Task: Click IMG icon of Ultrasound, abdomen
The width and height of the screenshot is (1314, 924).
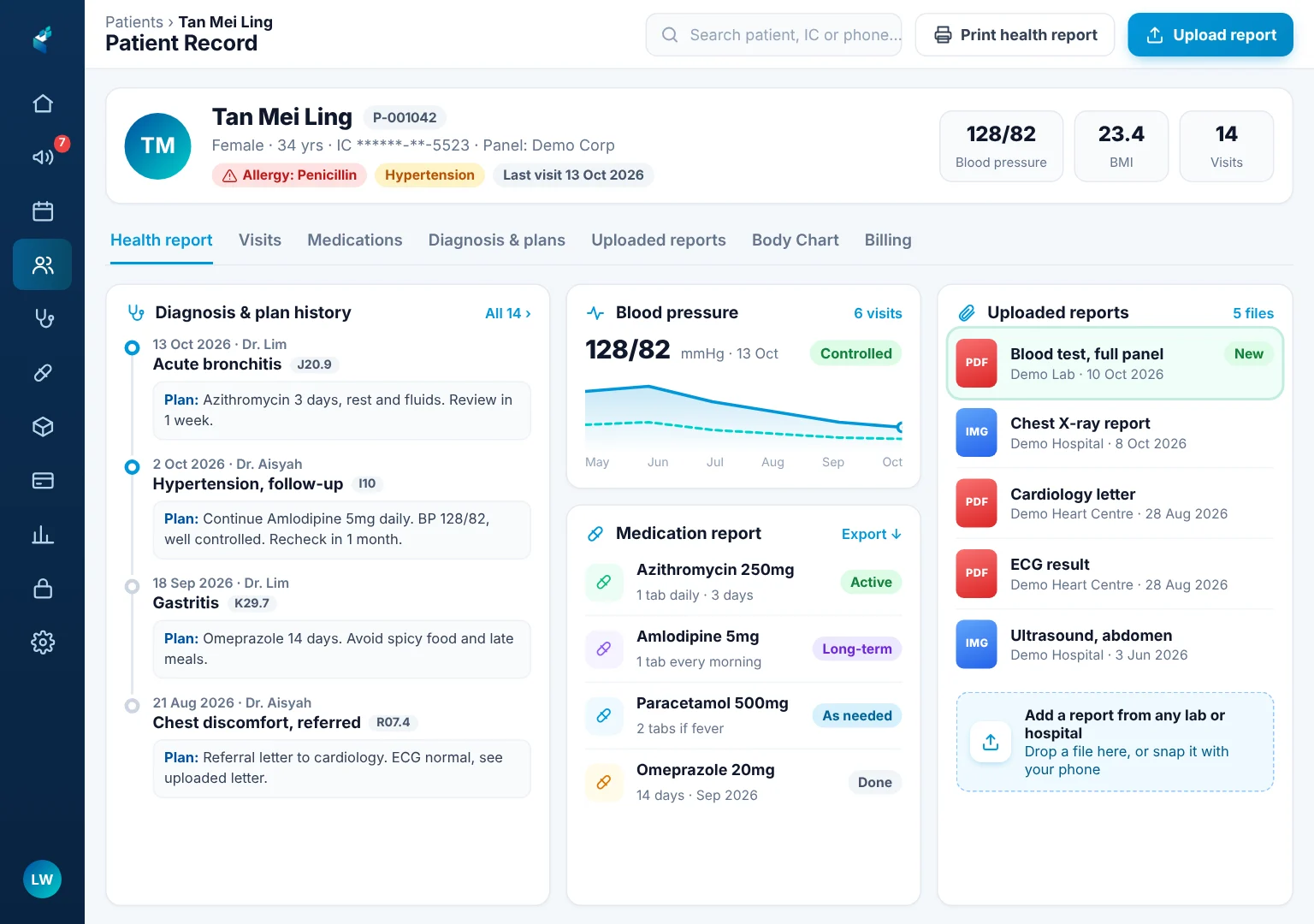Action: point(976,643)
